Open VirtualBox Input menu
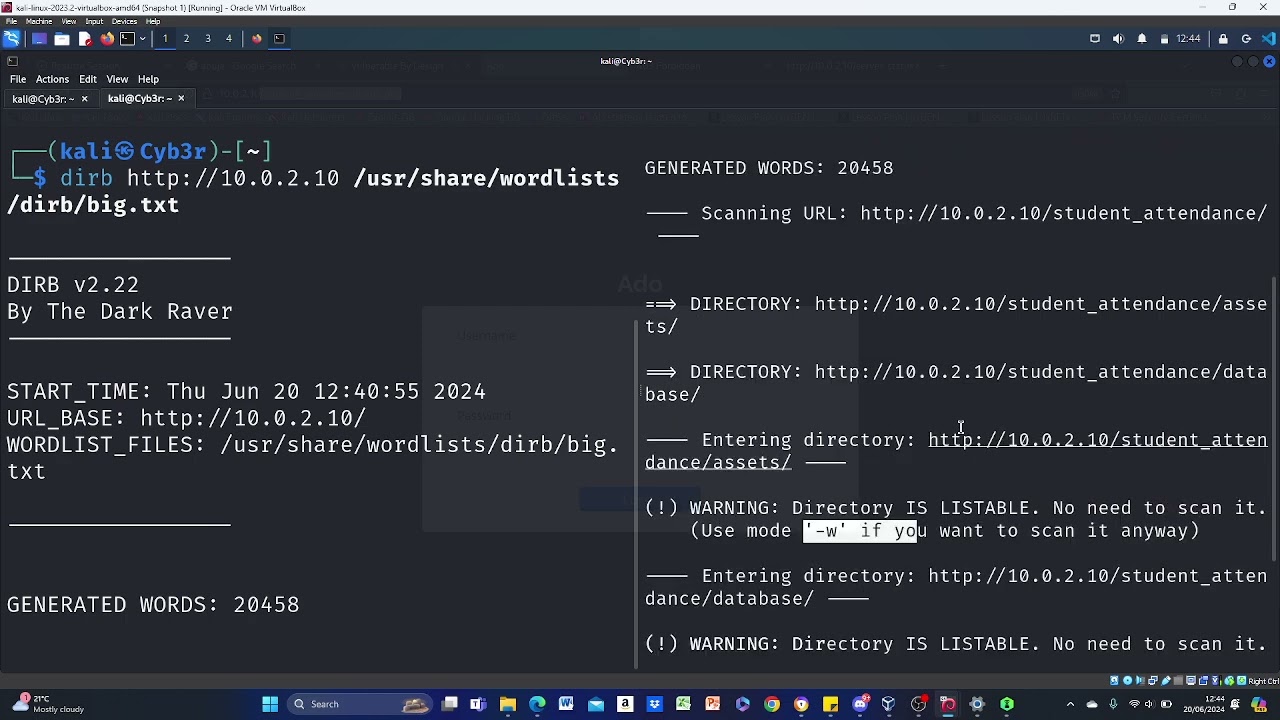The image size is (1280, 720). point(94,21)
